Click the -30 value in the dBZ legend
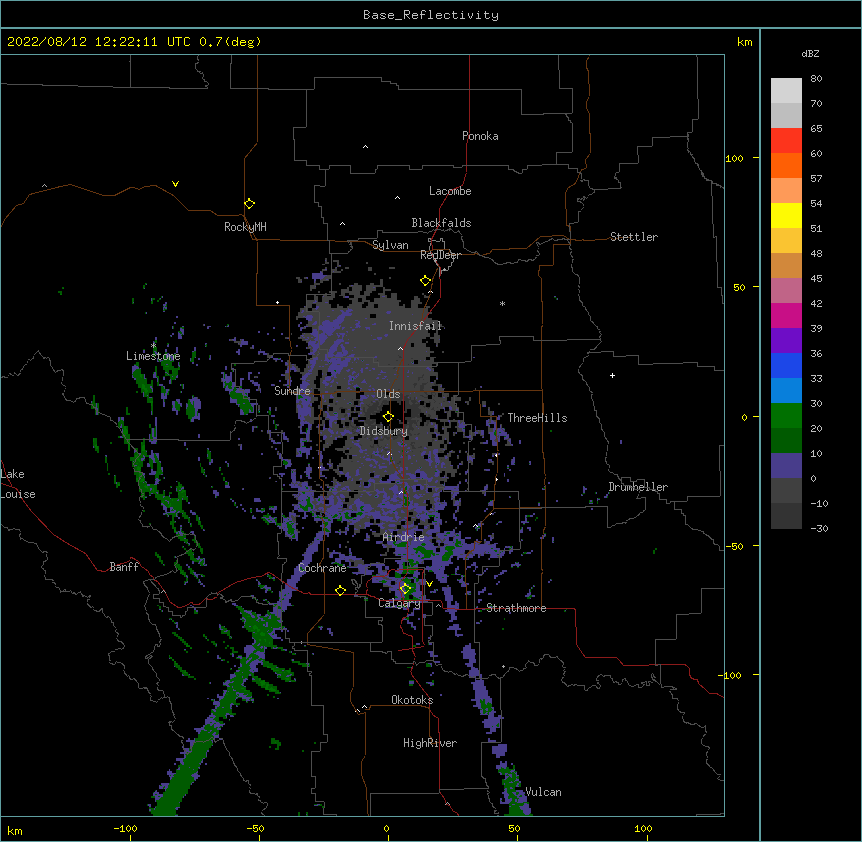The height and width of the screenshot is (842, 862). (819, 529)
